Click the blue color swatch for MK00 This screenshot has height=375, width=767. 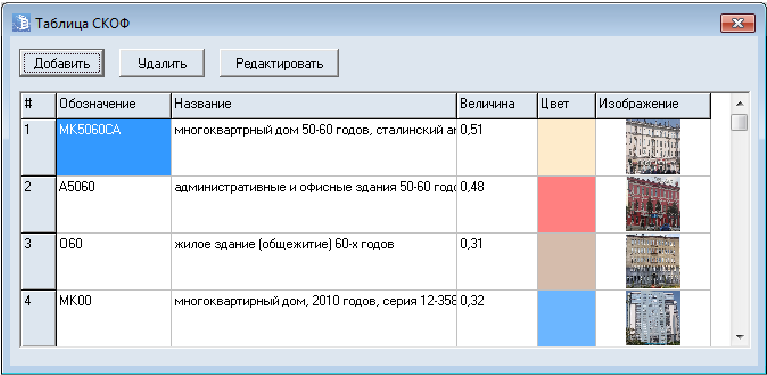click(566, 318)
